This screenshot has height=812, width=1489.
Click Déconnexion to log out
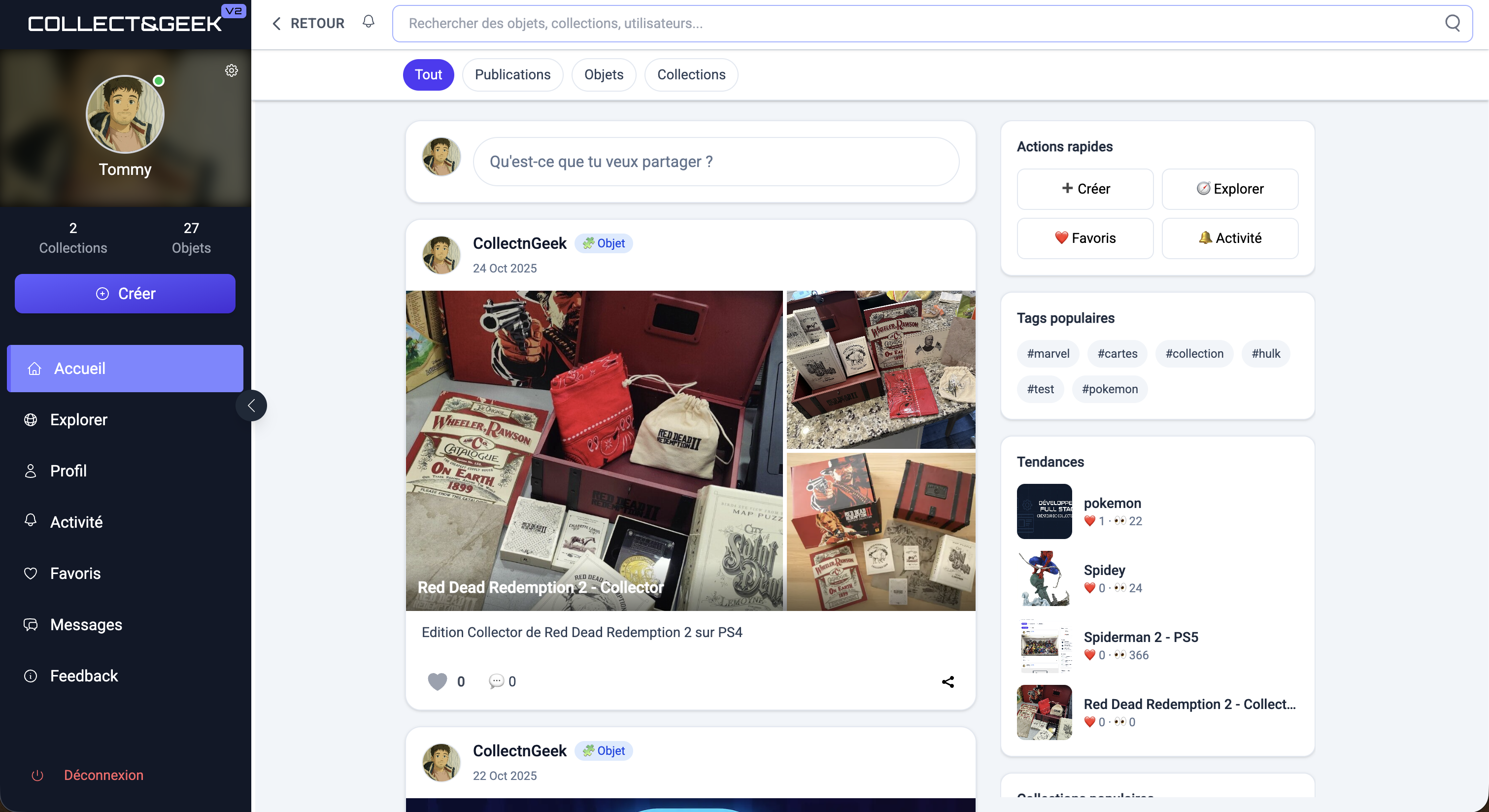(103, 775)
